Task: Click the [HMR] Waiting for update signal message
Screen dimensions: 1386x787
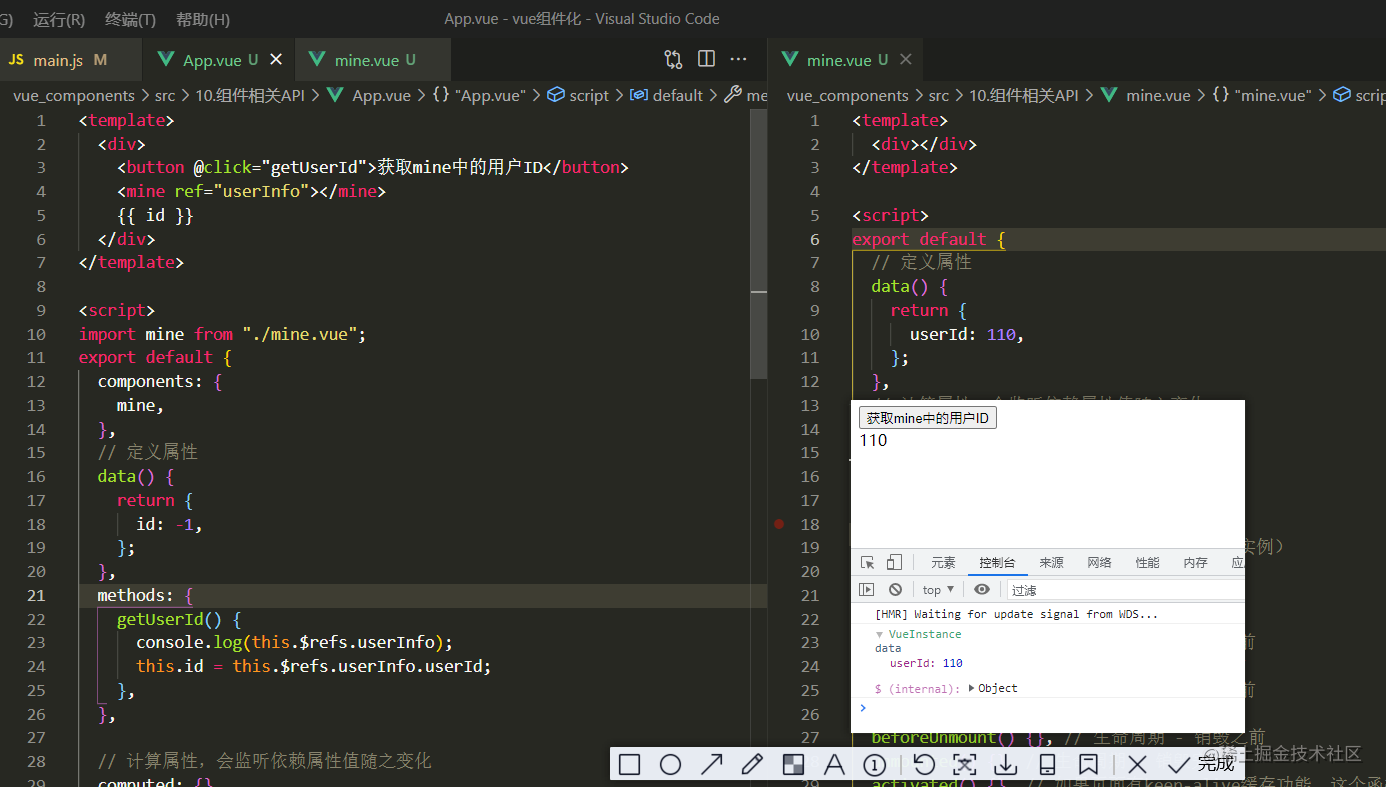Action: [1016, 614]
